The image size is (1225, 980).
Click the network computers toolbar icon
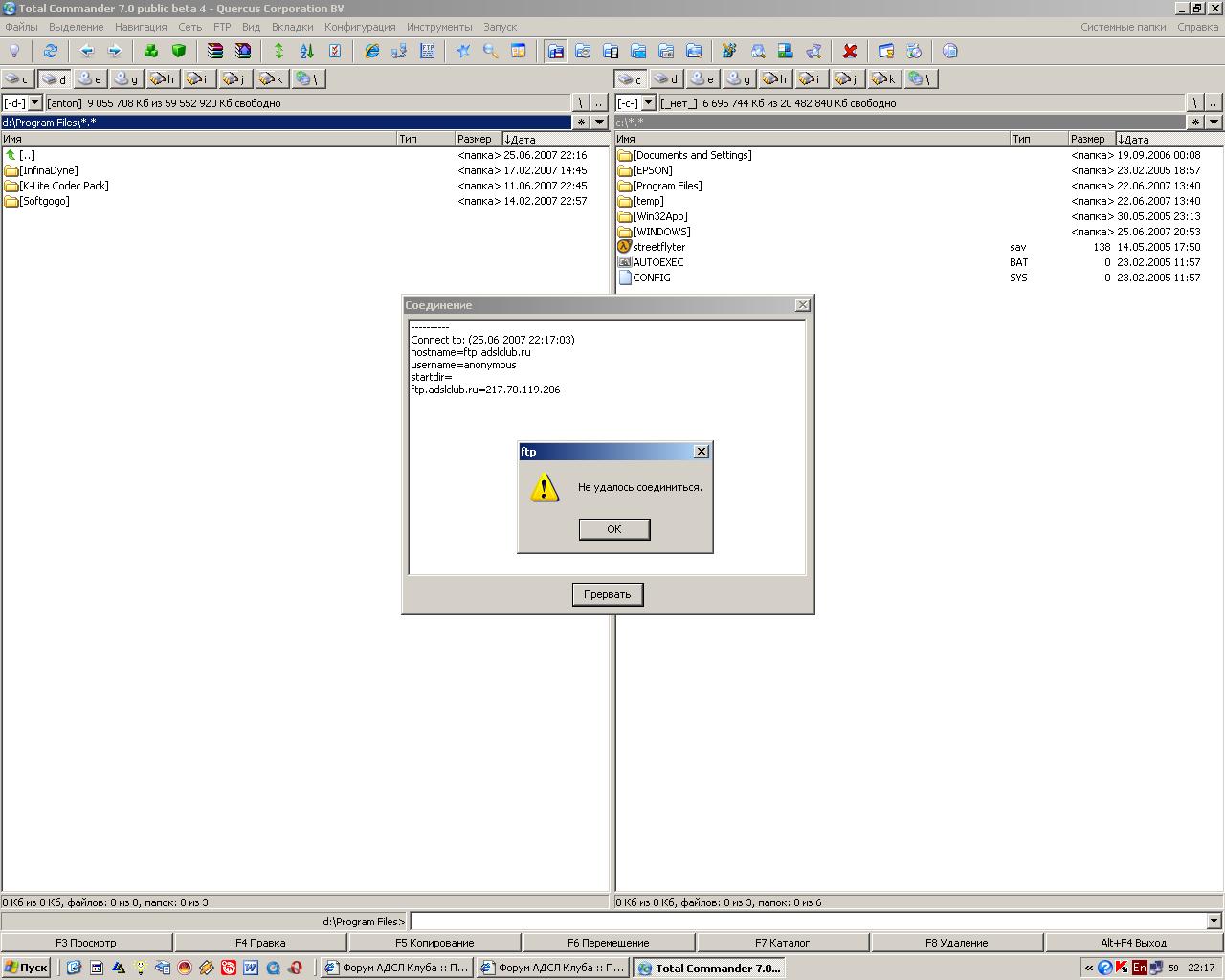[x=399, y=51]
